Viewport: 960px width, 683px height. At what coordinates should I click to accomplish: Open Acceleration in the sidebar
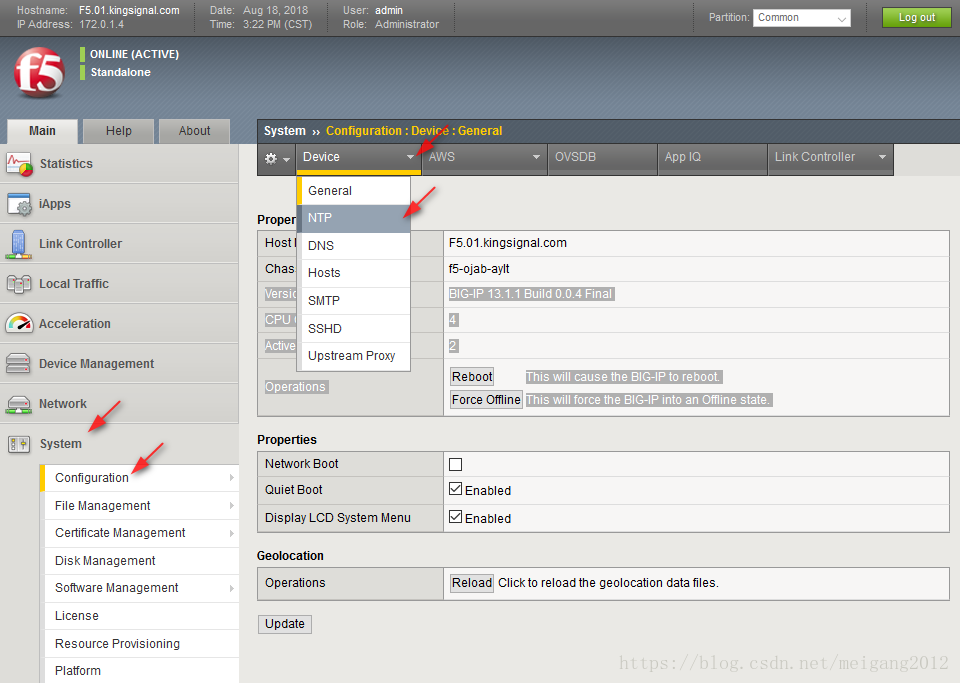(x=119, y=324)
